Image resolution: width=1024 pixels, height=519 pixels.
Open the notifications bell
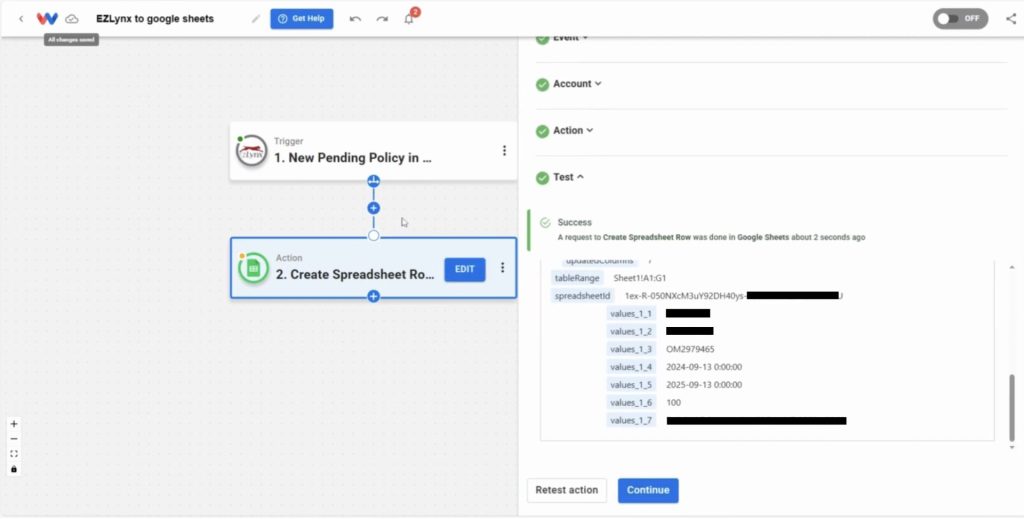409,18
